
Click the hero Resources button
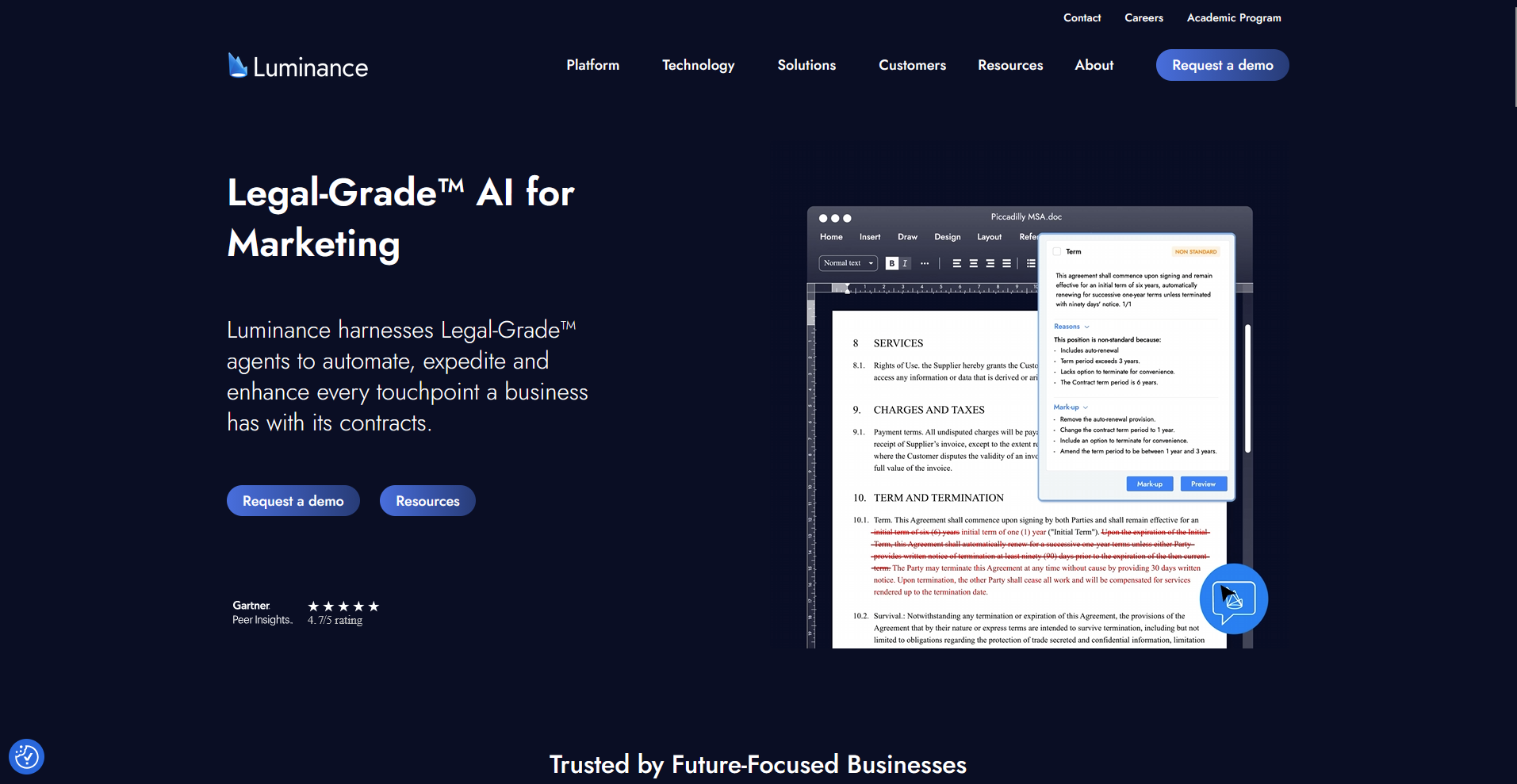(x=427, y=501)
